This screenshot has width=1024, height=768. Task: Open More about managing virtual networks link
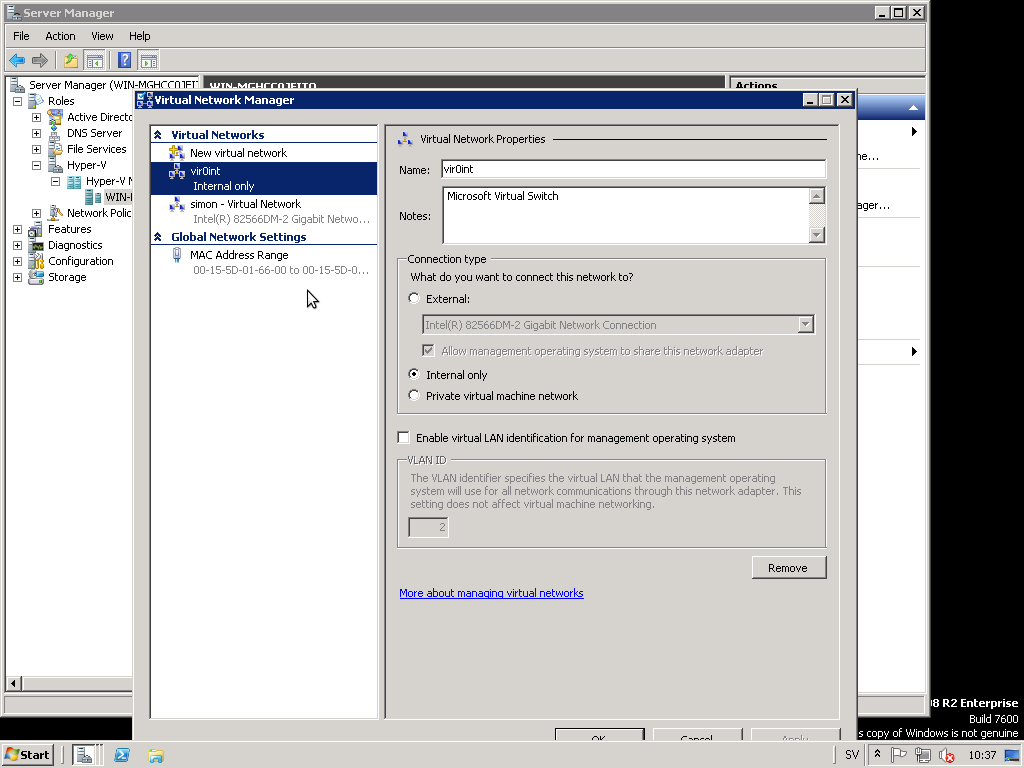[491, 593]
